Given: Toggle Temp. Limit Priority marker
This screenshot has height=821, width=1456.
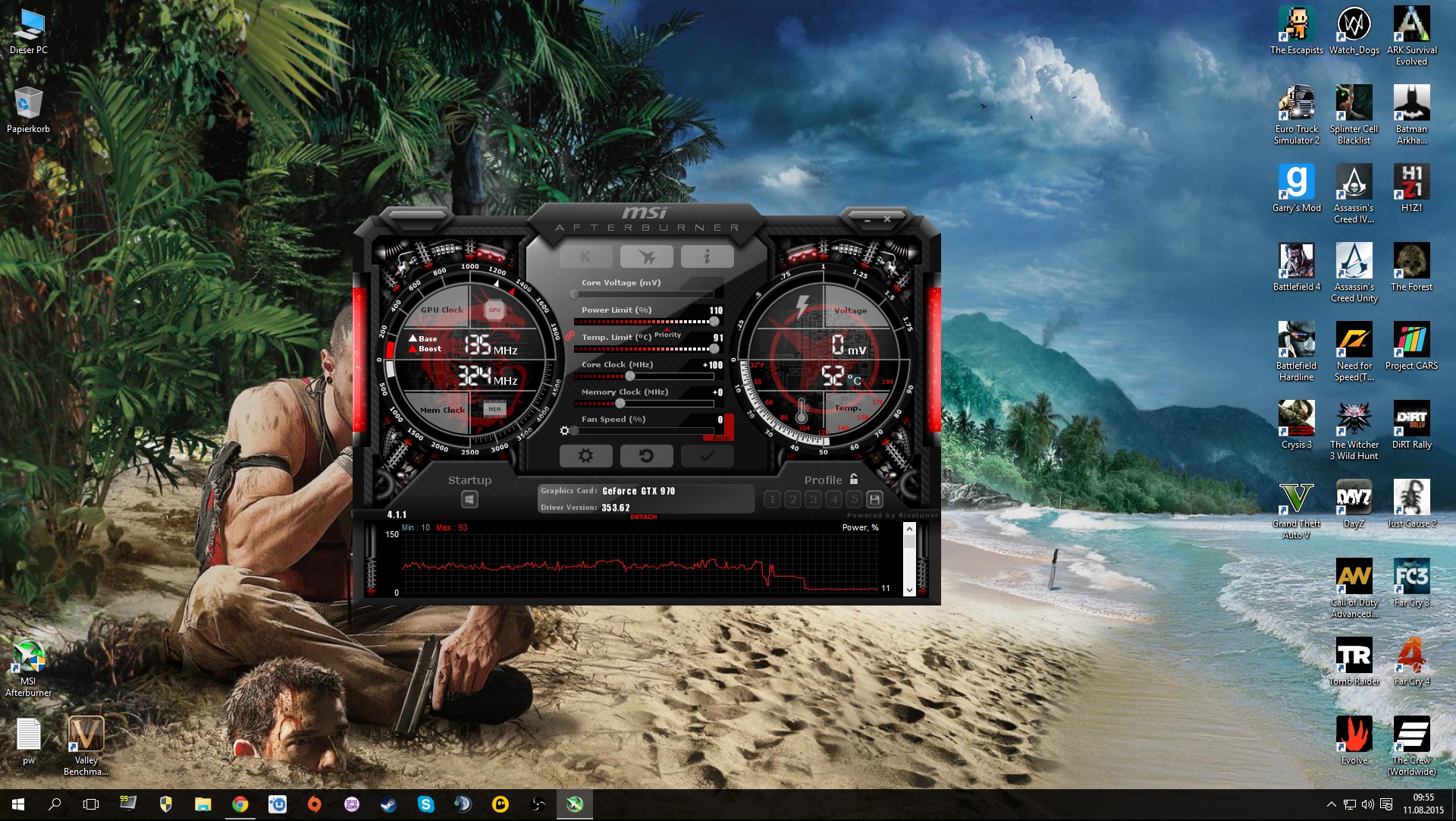Looking at the screenshot, I should 667,335.
